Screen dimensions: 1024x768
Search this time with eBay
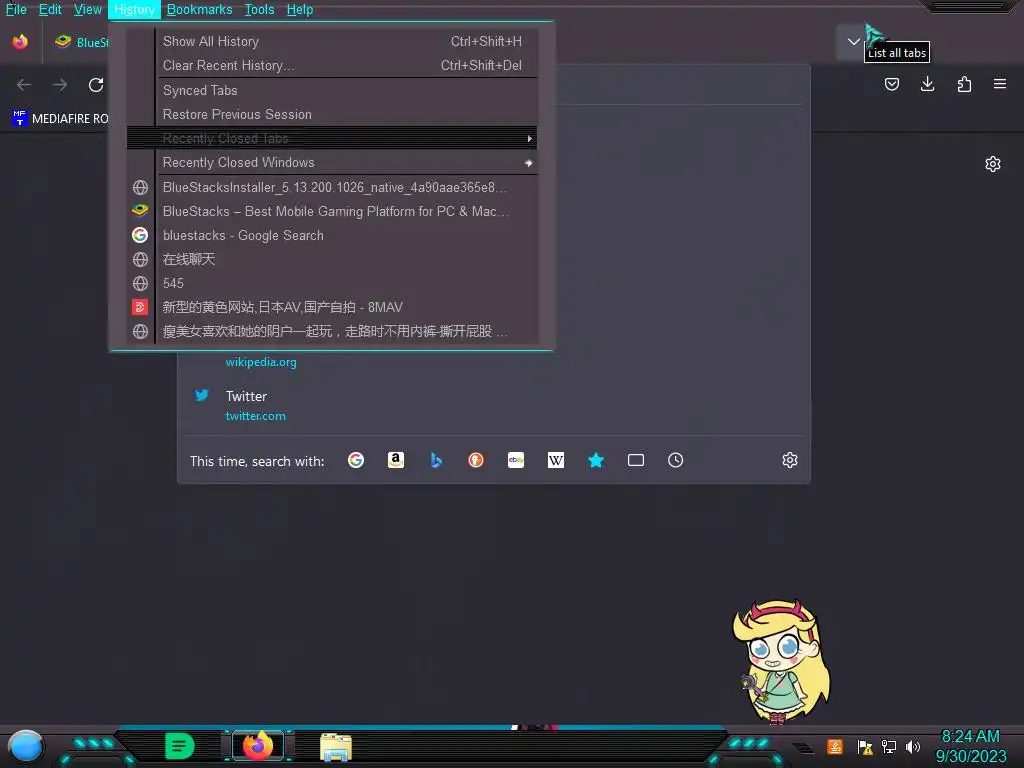[x=516, y=460]
